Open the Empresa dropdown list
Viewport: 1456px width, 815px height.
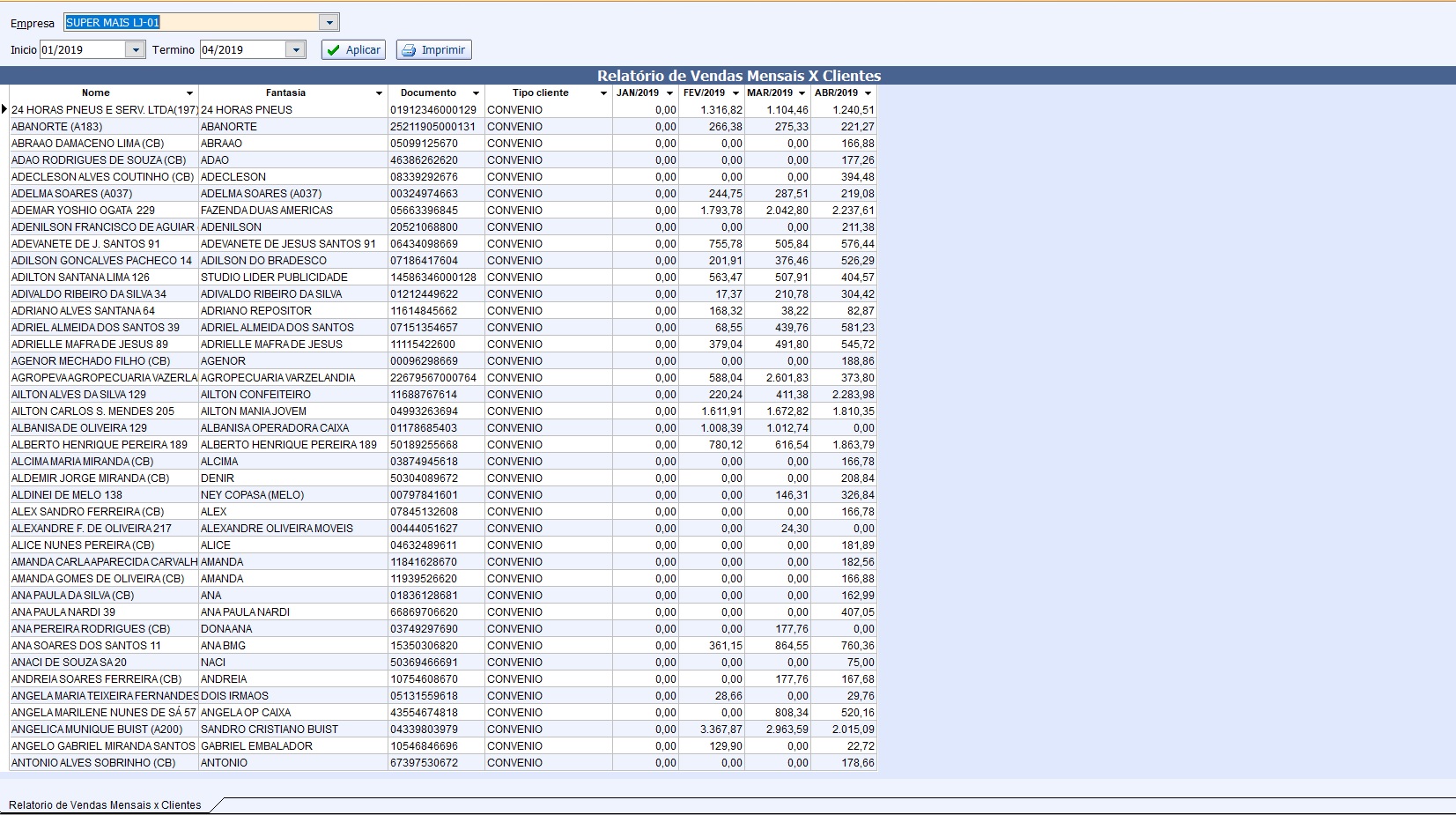pyautogui.click(x=329, y=23)
